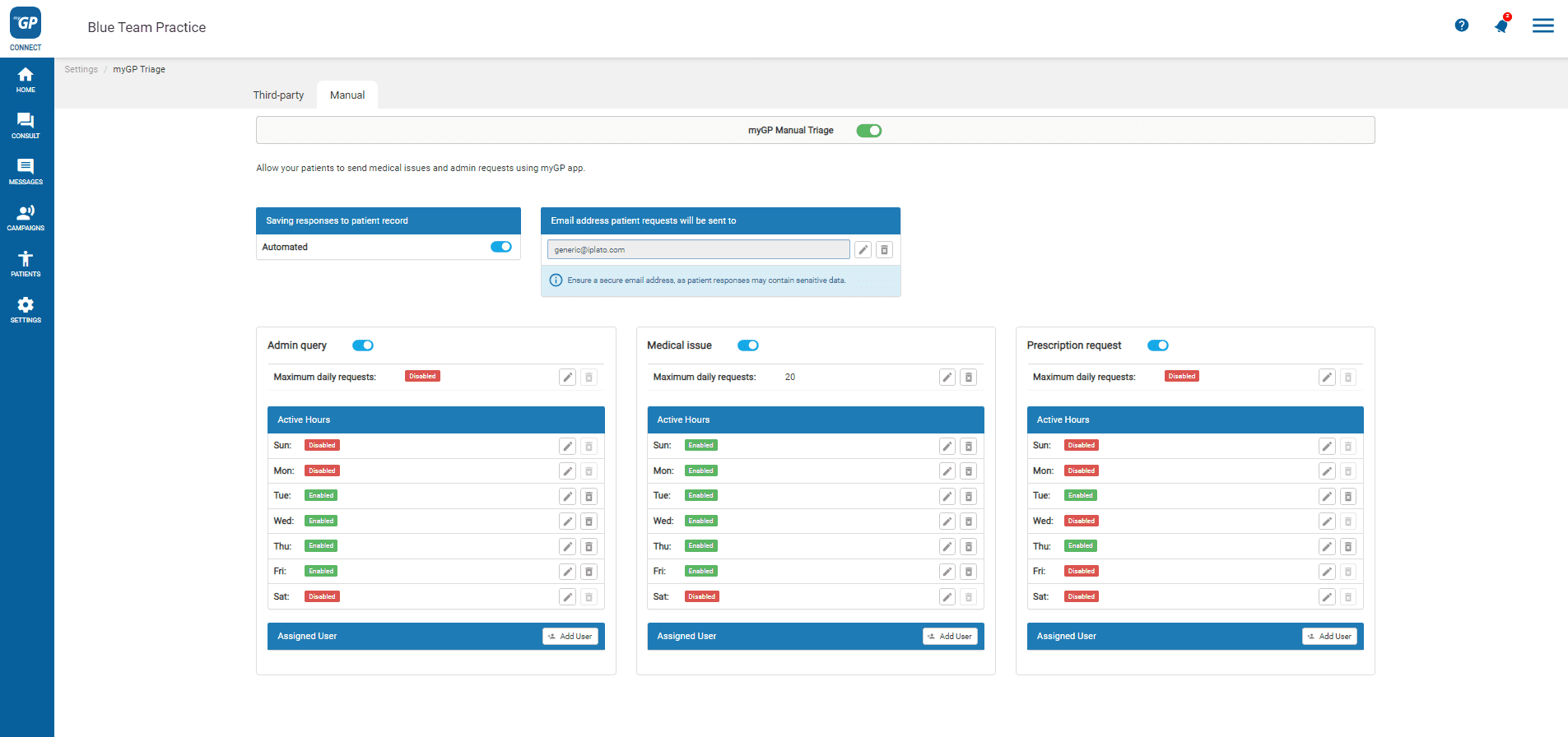Add User to Admin query
1568x737 pixels.
(570, 637)
